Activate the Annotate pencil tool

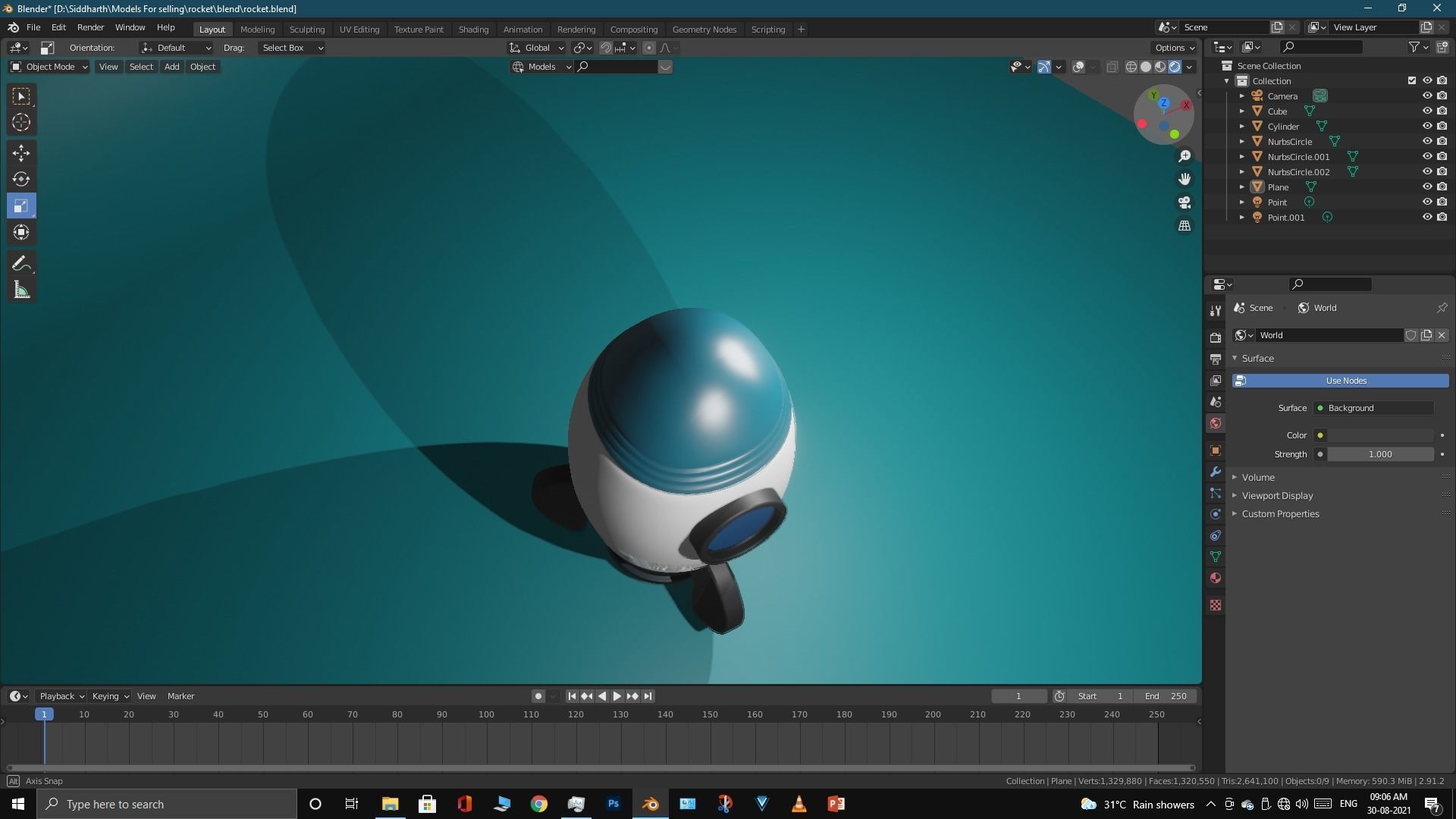[x=21, y=263]
